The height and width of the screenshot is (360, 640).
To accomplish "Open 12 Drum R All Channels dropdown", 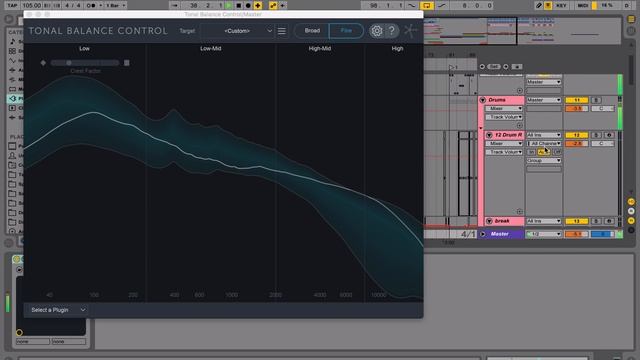I will (544, 143).
